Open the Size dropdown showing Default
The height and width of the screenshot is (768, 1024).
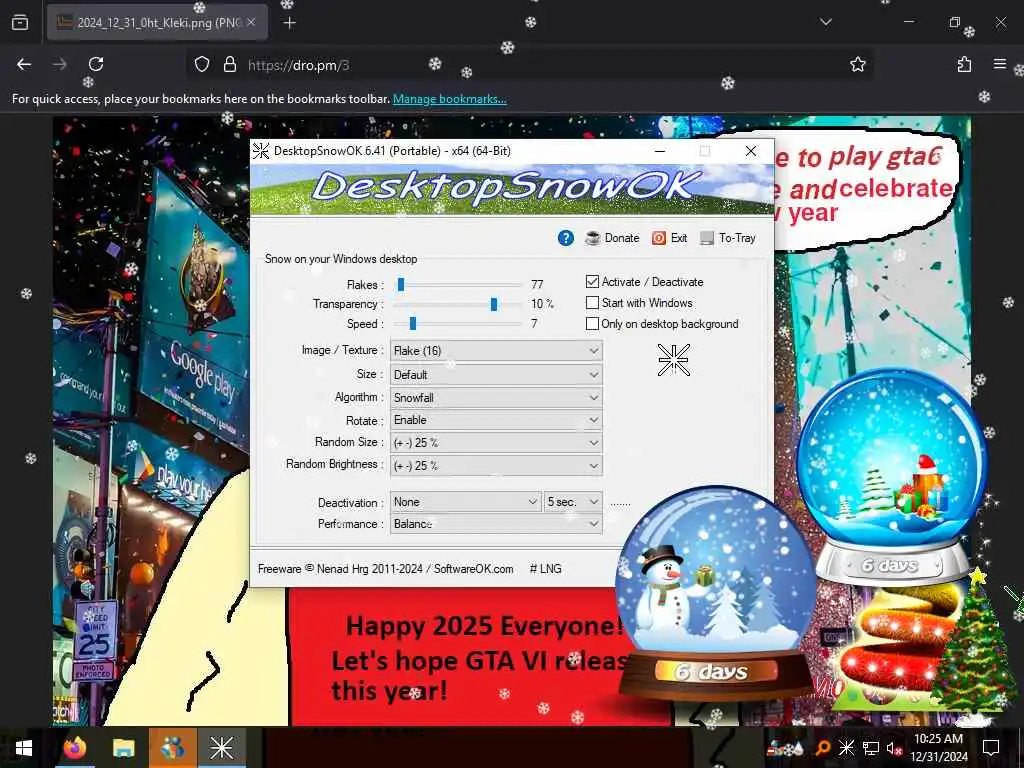click(496, 375)
